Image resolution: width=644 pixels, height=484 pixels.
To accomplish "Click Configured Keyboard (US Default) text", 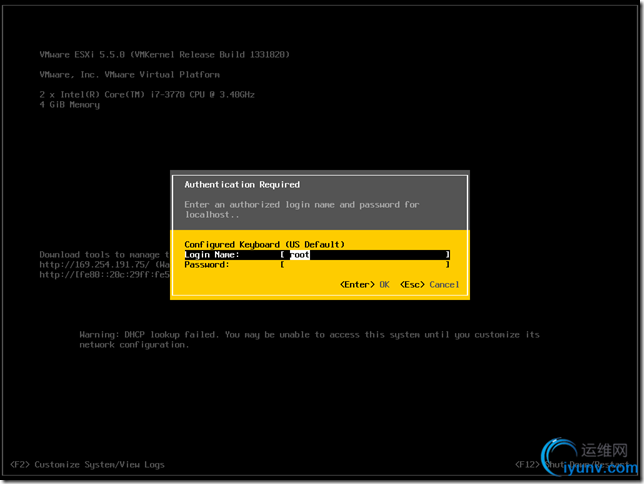I will click(264, 244).
